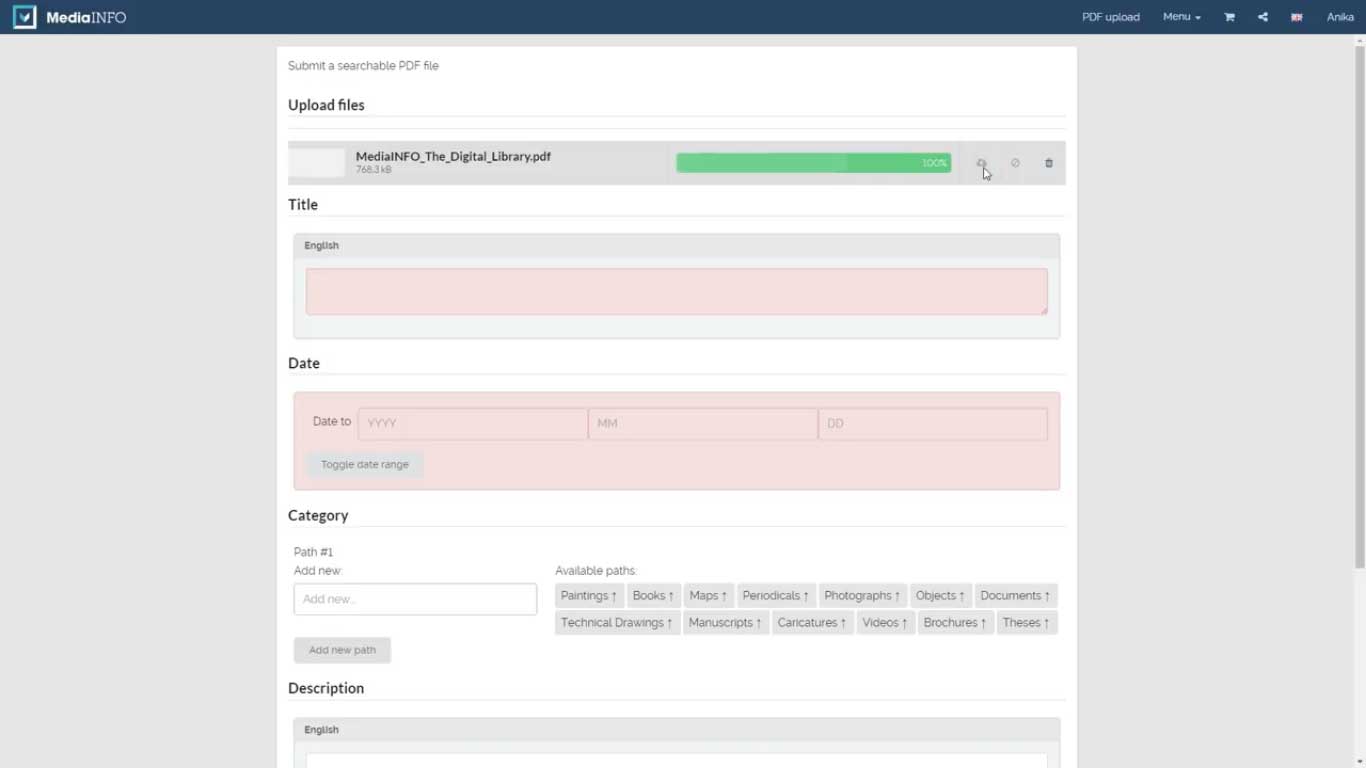Select the Theses category path
This screenshot has height=768, width=1366.
tap(1026, 623)
